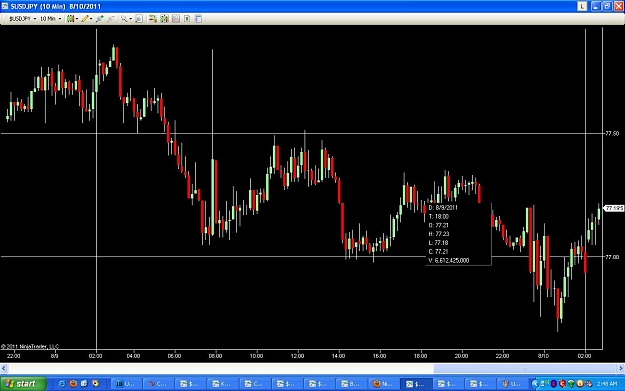Screen dimensions: 625x391
Task: Click the greyed-out pin icon in toolbar
Action: coord(111,19)
